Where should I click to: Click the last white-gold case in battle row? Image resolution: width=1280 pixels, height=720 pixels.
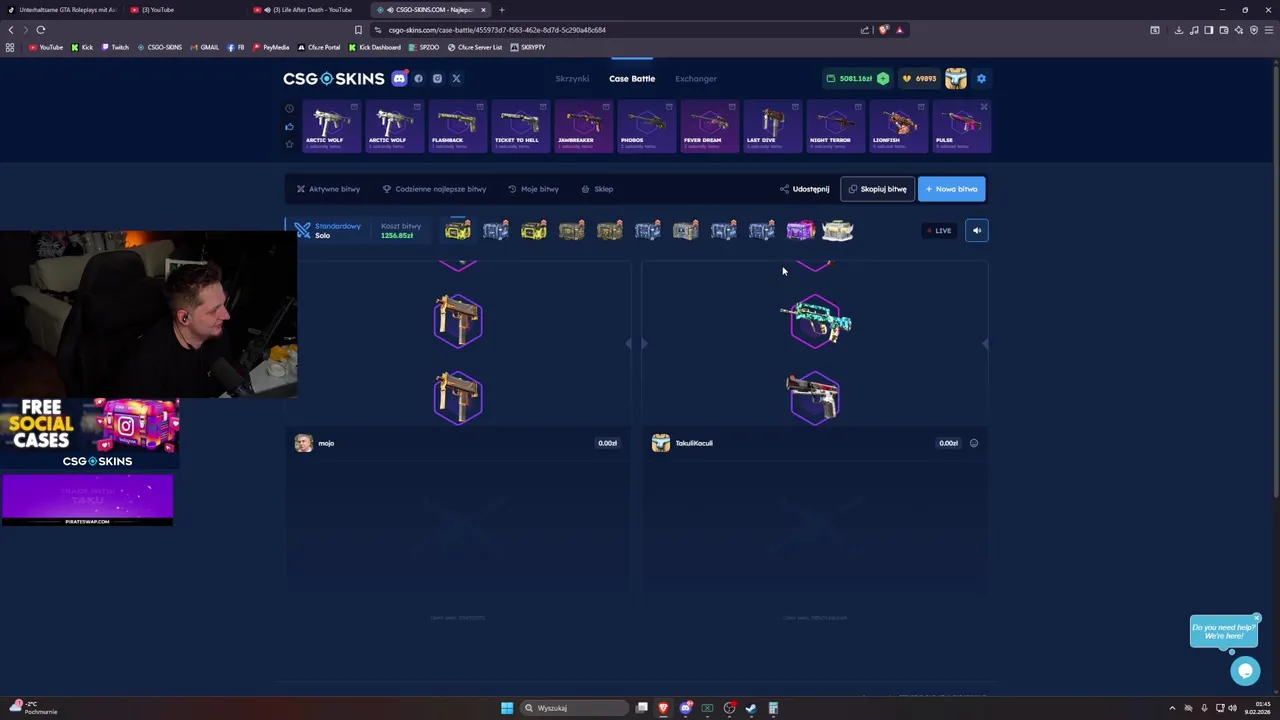pos(838,231)
